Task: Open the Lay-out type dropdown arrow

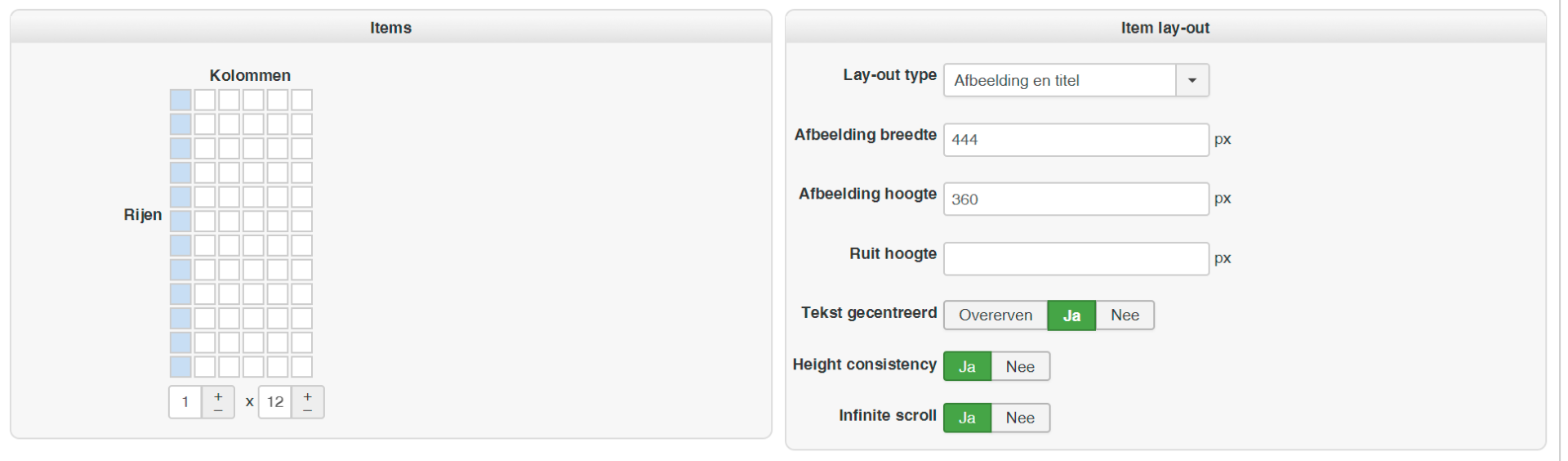Action: (x=1192, y=80)
